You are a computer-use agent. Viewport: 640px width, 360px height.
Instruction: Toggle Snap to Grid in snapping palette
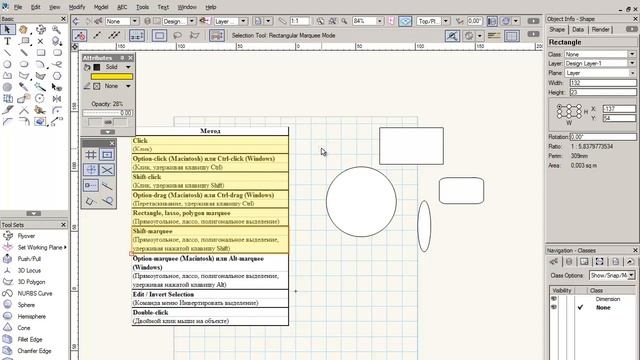click(x=91, y=154)
